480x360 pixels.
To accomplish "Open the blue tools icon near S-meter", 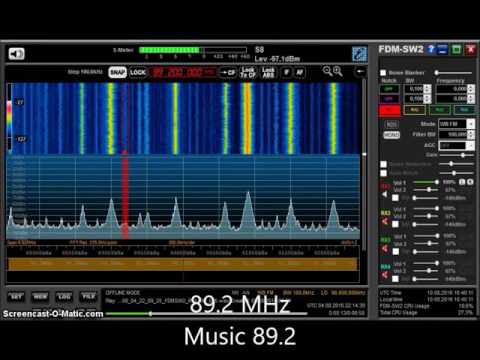I will pos(359,54).
